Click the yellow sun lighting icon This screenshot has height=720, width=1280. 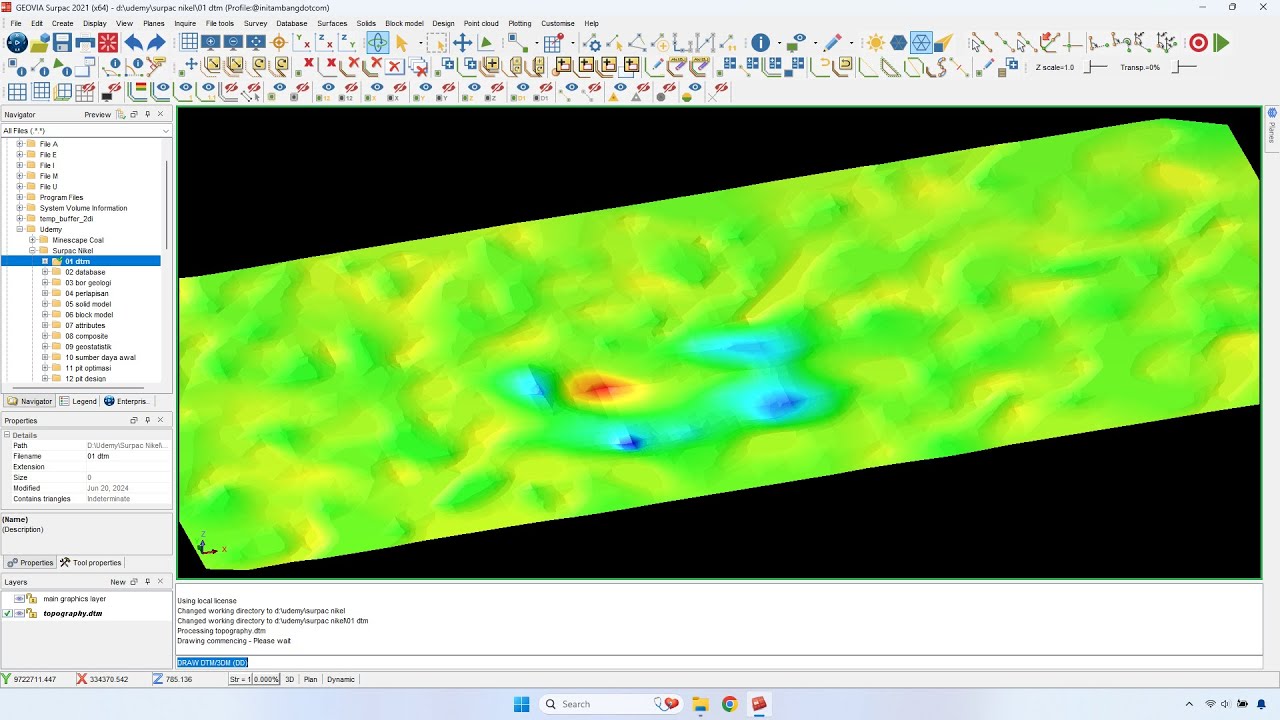pyautogui.click(x=876, y=43)
